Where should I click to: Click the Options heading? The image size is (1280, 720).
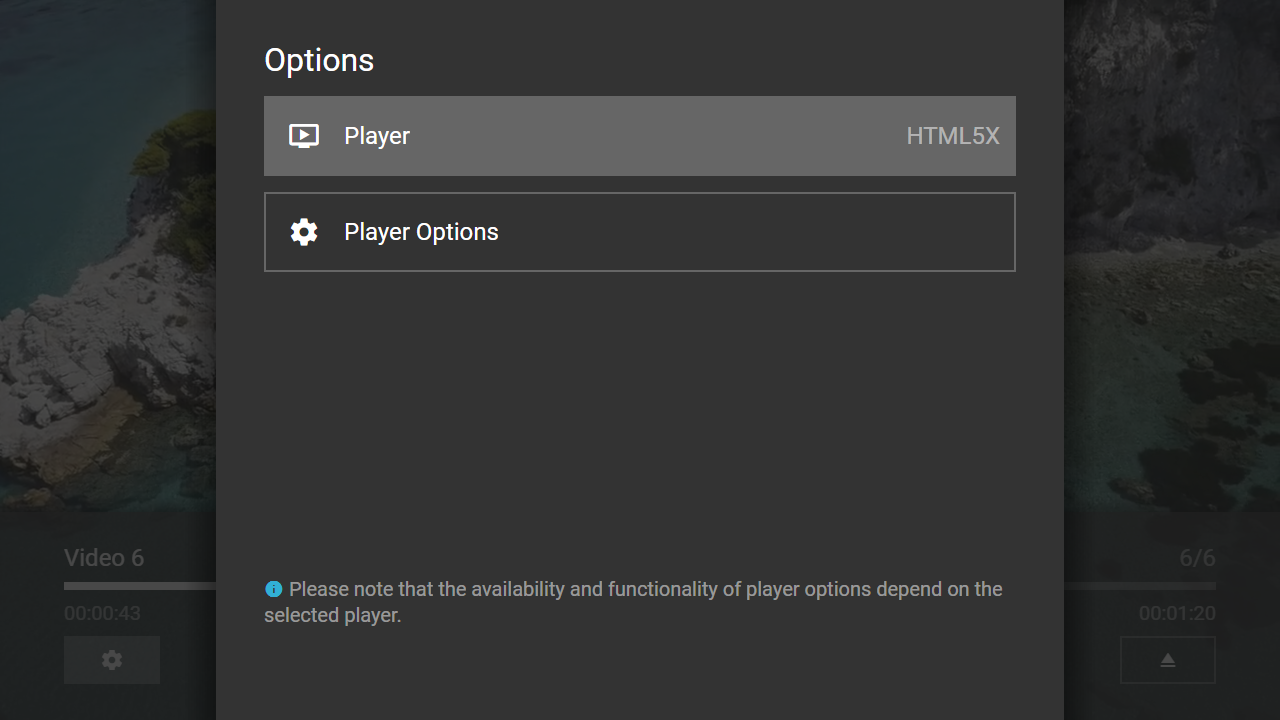(x=319, y=60)
